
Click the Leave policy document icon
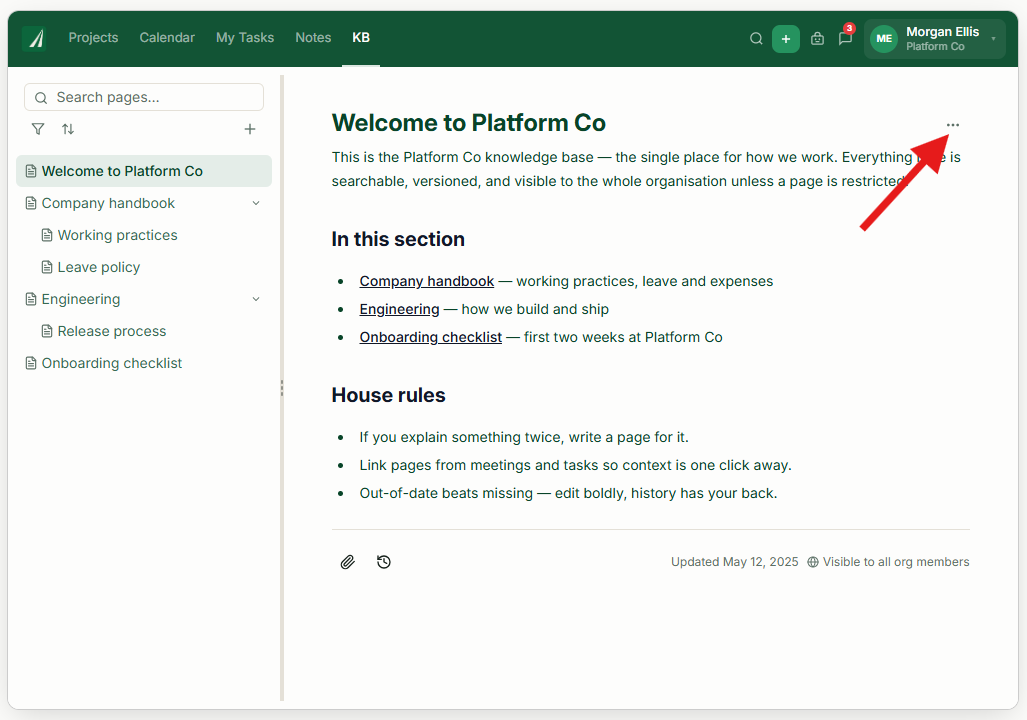click(x=47, y=267)
